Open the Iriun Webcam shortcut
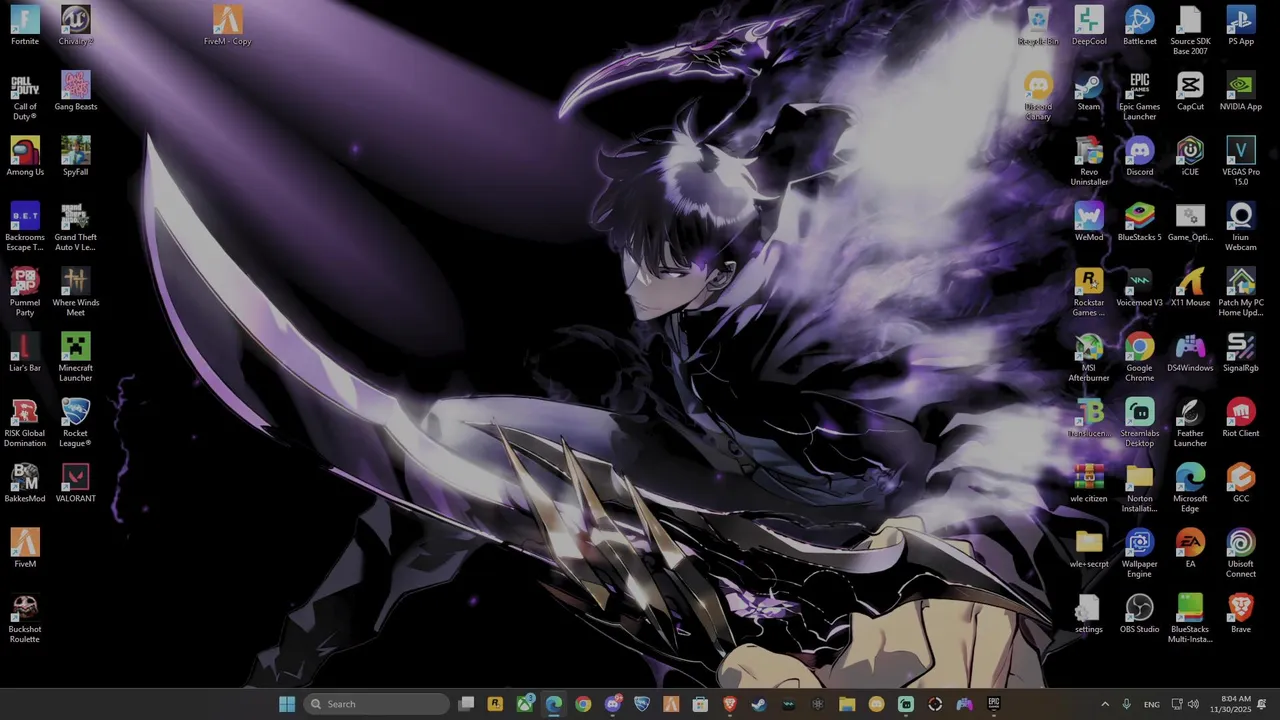The width and height of the screenshot is (1280, 720). [x=1241, y=227]
